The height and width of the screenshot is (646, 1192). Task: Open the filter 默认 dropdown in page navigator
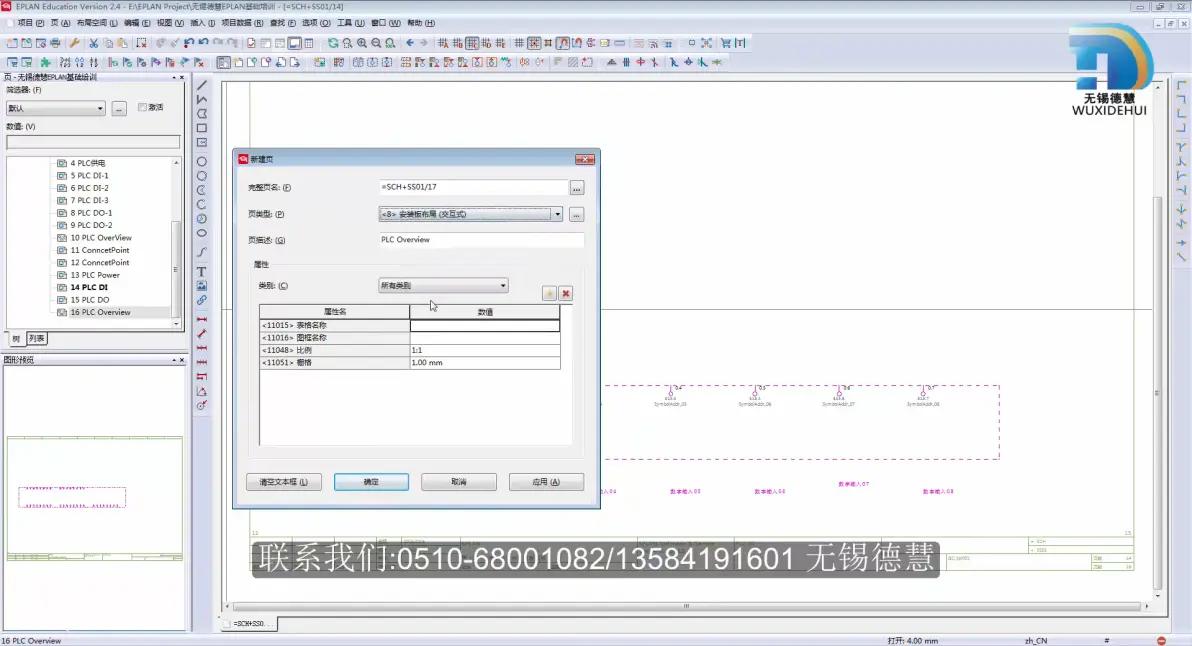pyautogui.click(x=100, y=109)
